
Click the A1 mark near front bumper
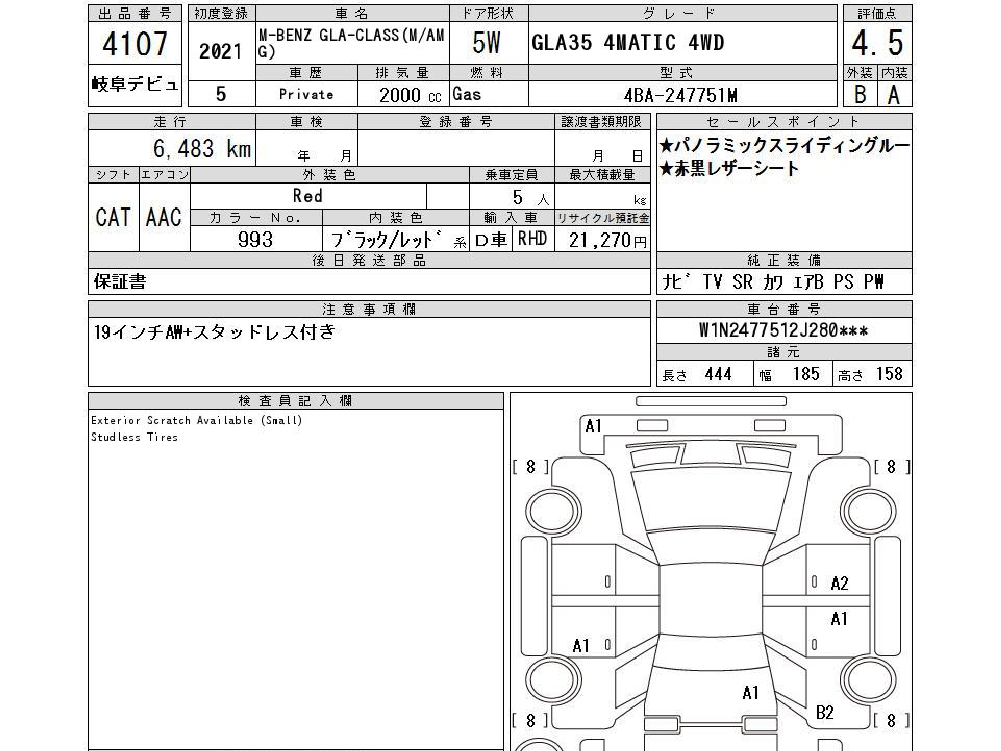[x=594, y=426]
